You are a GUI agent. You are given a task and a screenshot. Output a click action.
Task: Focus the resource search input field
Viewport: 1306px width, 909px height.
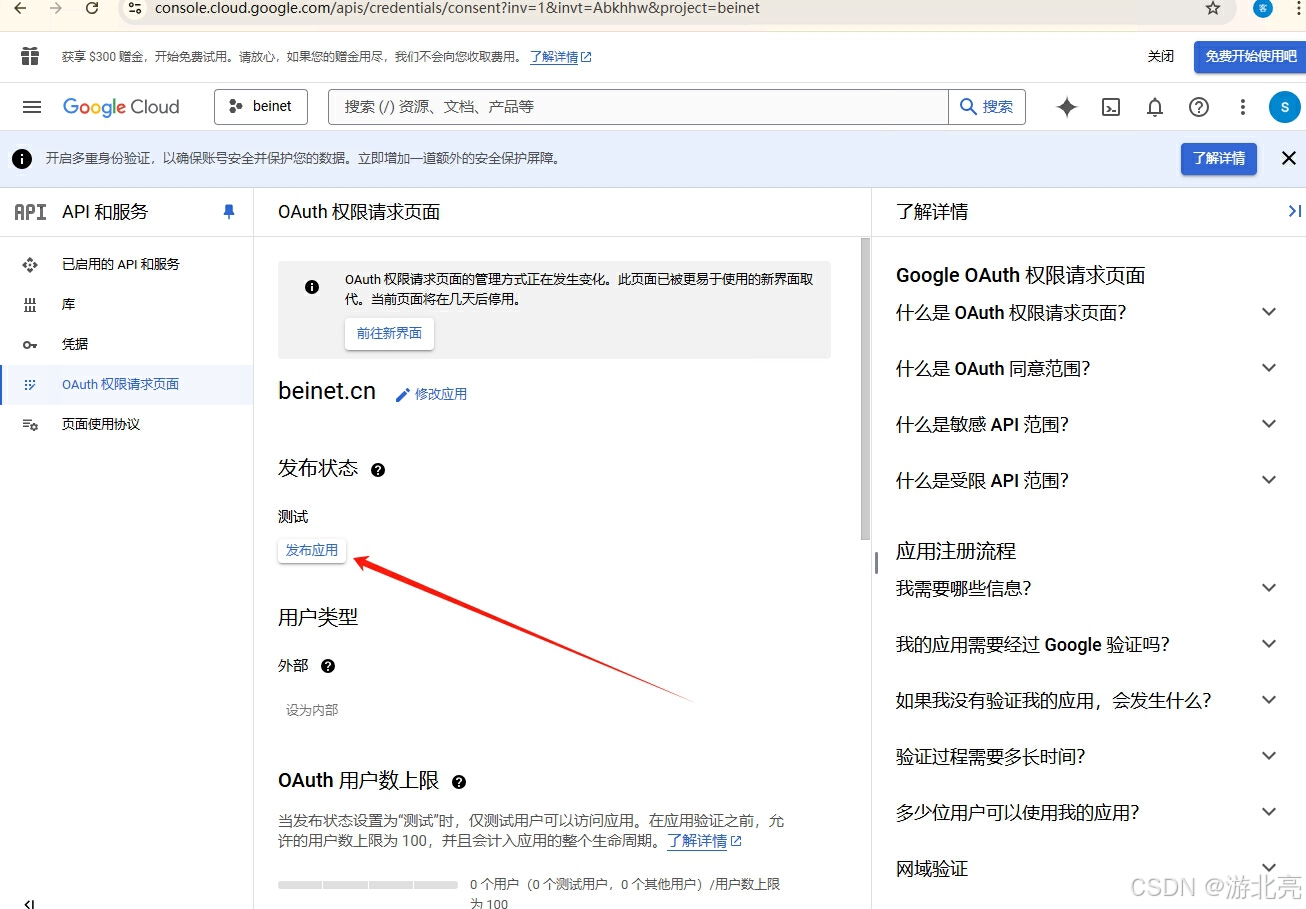639,107
